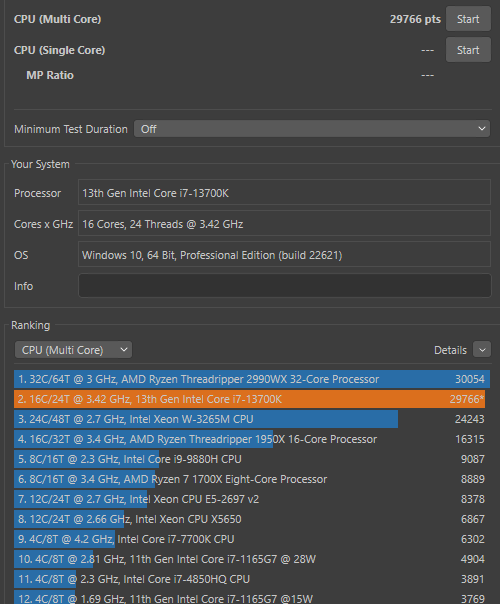
Task: Click the 24243 score value
Action: pyautogui.click(x=470, y=419)
